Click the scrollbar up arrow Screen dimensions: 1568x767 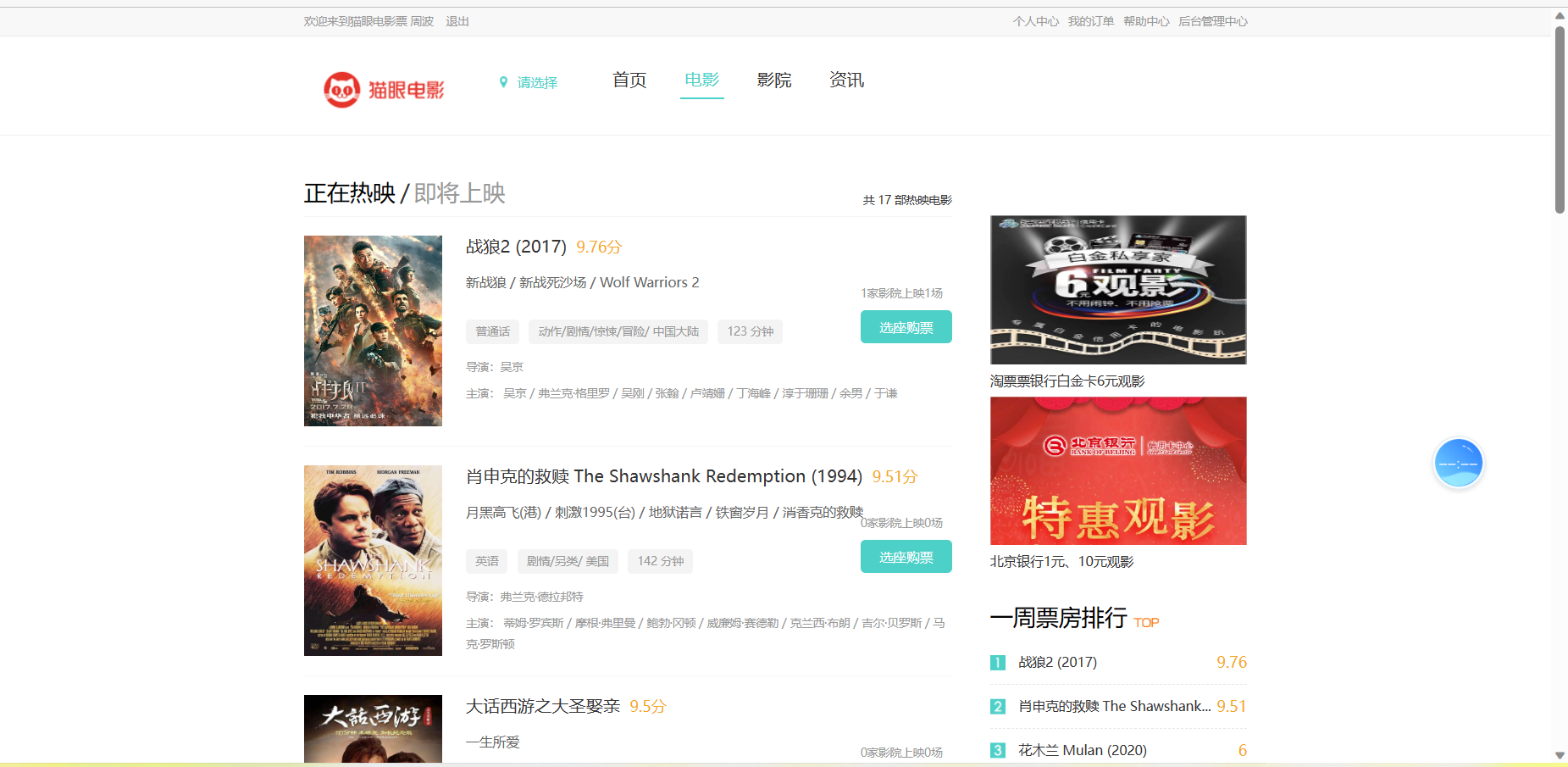click(x=1560, y=15)
